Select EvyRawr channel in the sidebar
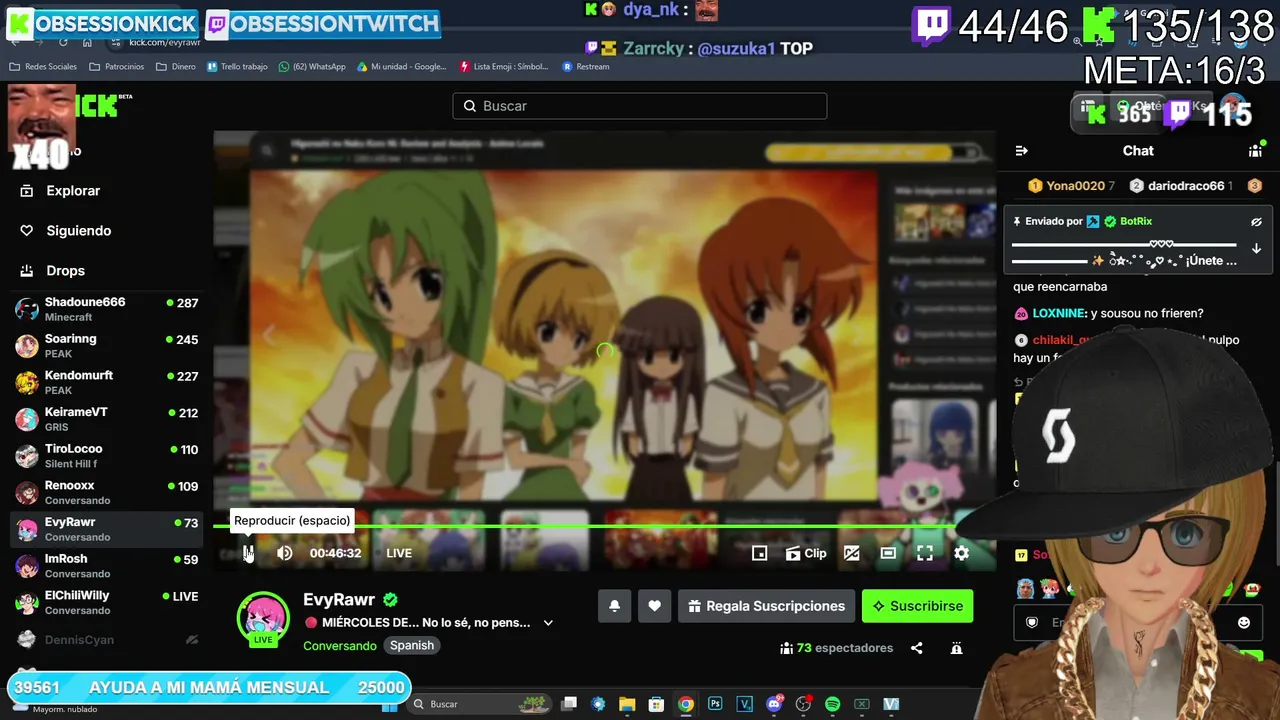 click(x=107, y=529)
